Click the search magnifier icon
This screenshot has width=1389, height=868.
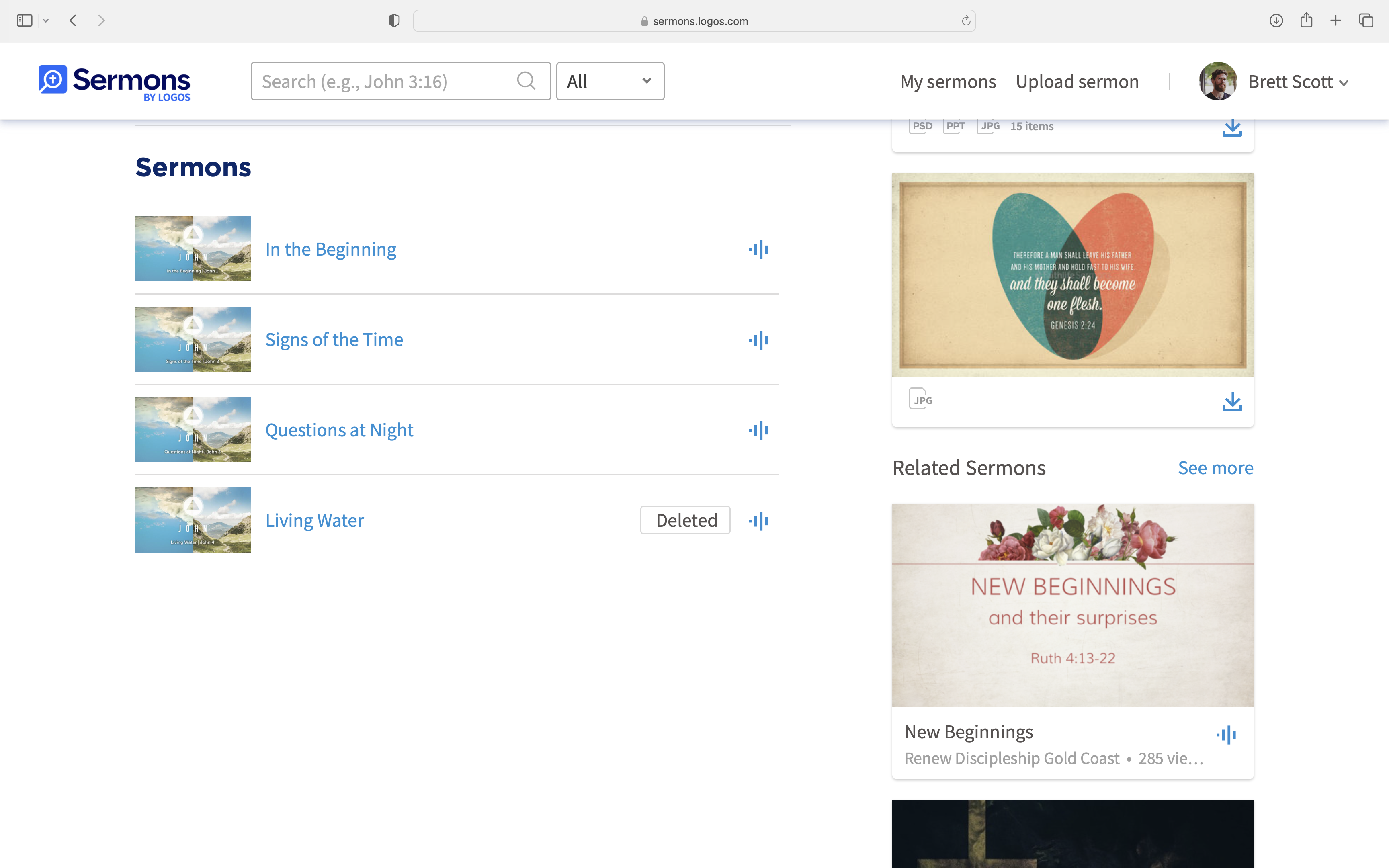click(526, 81)
